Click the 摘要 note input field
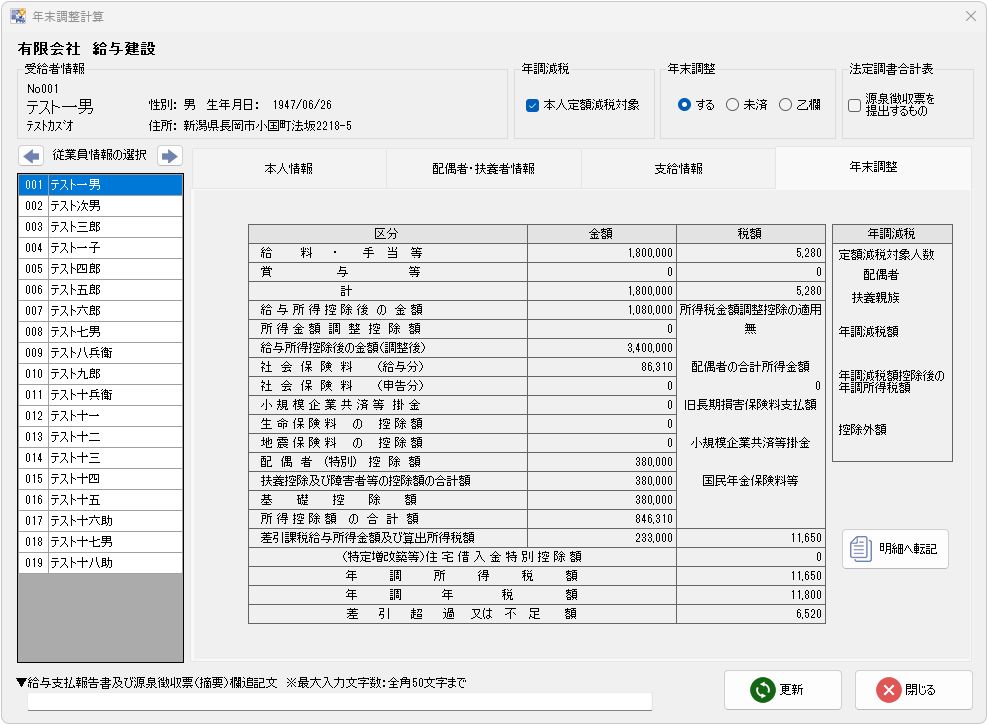The image size is (988, 725). (x=339, y=701)
